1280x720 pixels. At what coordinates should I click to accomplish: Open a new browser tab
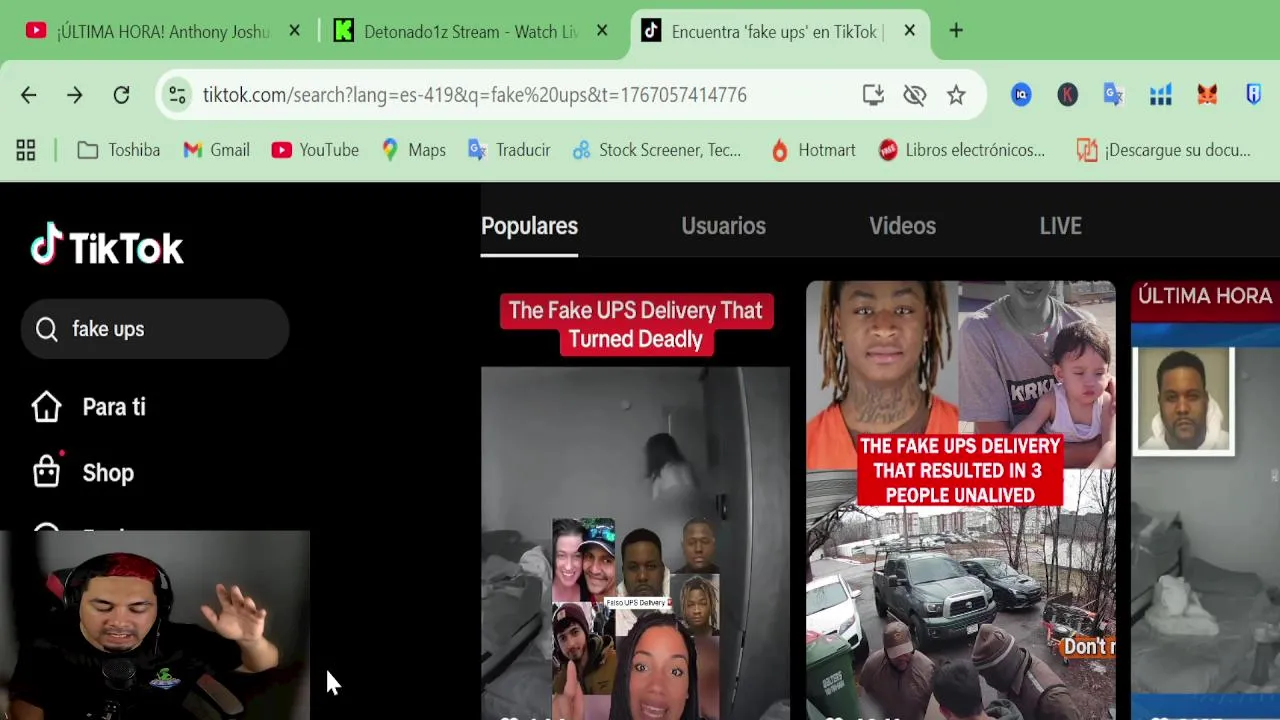(956, 31)
